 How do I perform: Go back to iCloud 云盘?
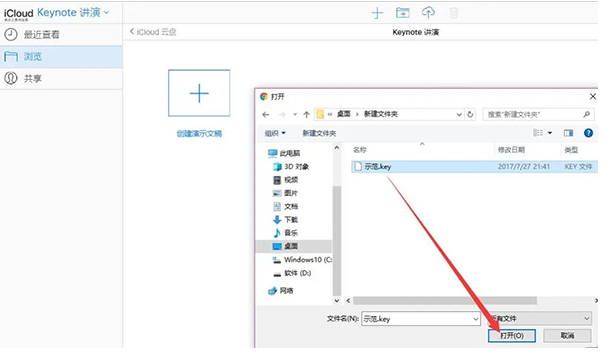tap(153, 32)
